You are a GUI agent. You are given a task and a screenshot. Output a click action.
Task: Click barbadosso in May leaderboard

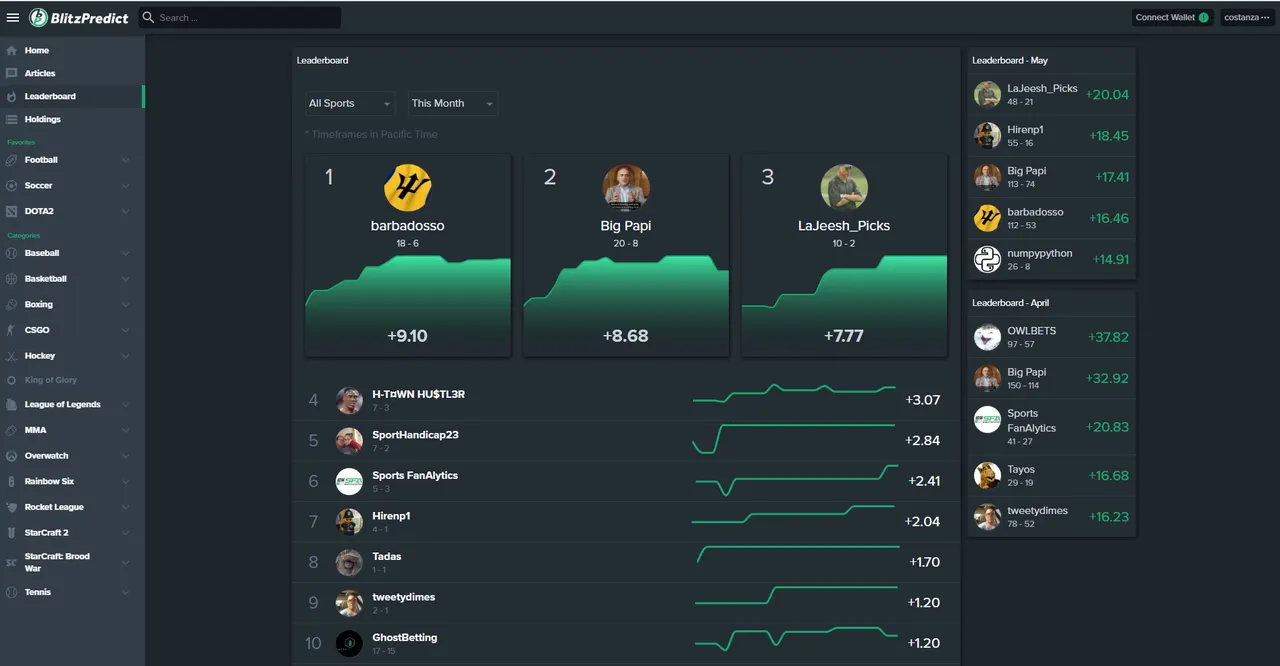[1035, 212]
